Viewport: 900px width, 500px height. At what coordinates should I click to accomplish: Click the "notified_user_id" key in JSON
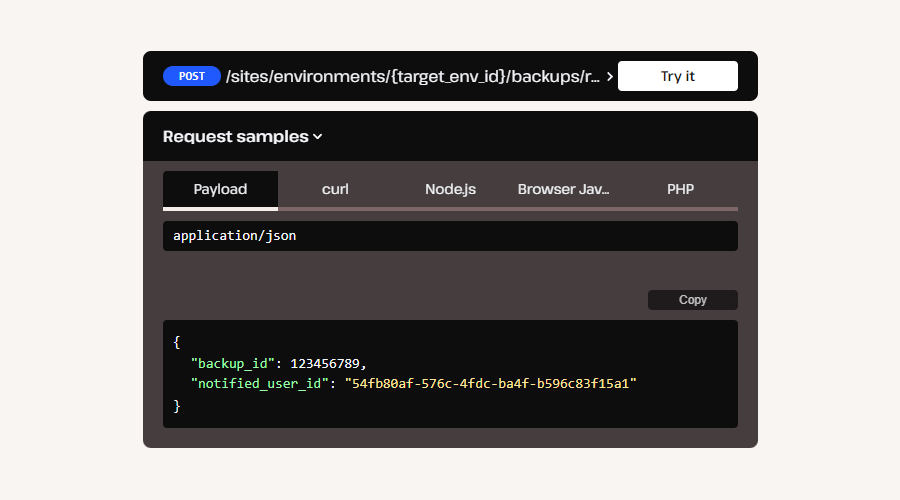(262, 384)
